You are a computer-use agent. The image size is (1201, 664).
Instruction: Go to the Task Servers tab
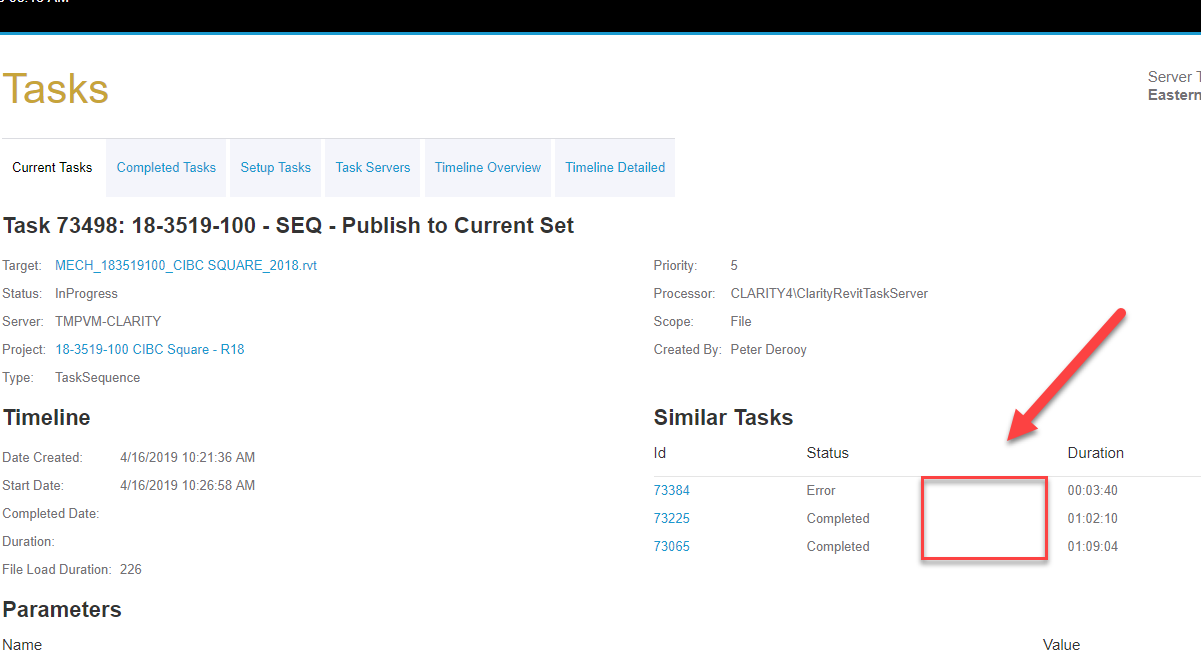point(372,167)
